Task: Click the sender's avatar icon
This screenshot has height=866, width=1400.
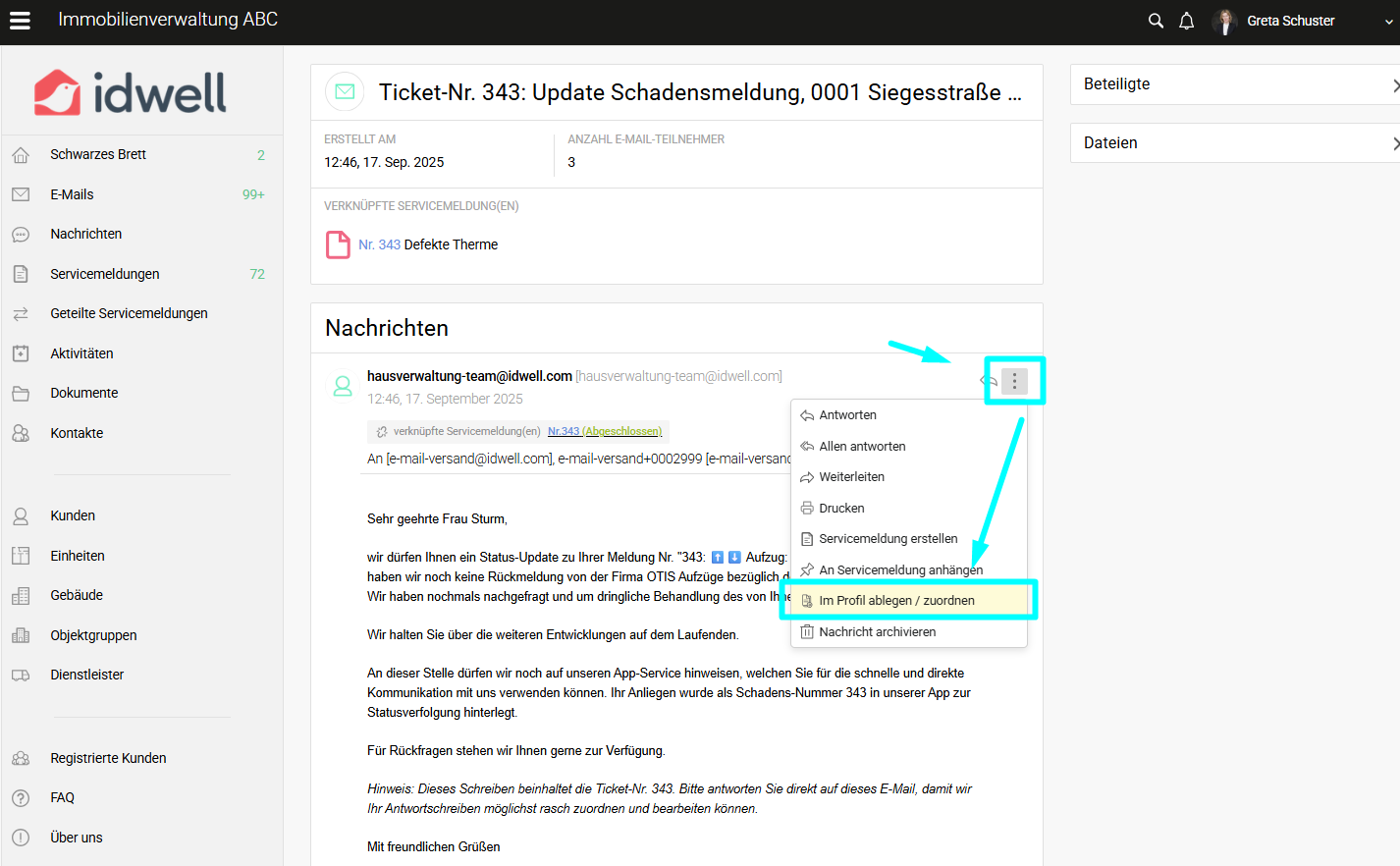Action: [343, 387]
